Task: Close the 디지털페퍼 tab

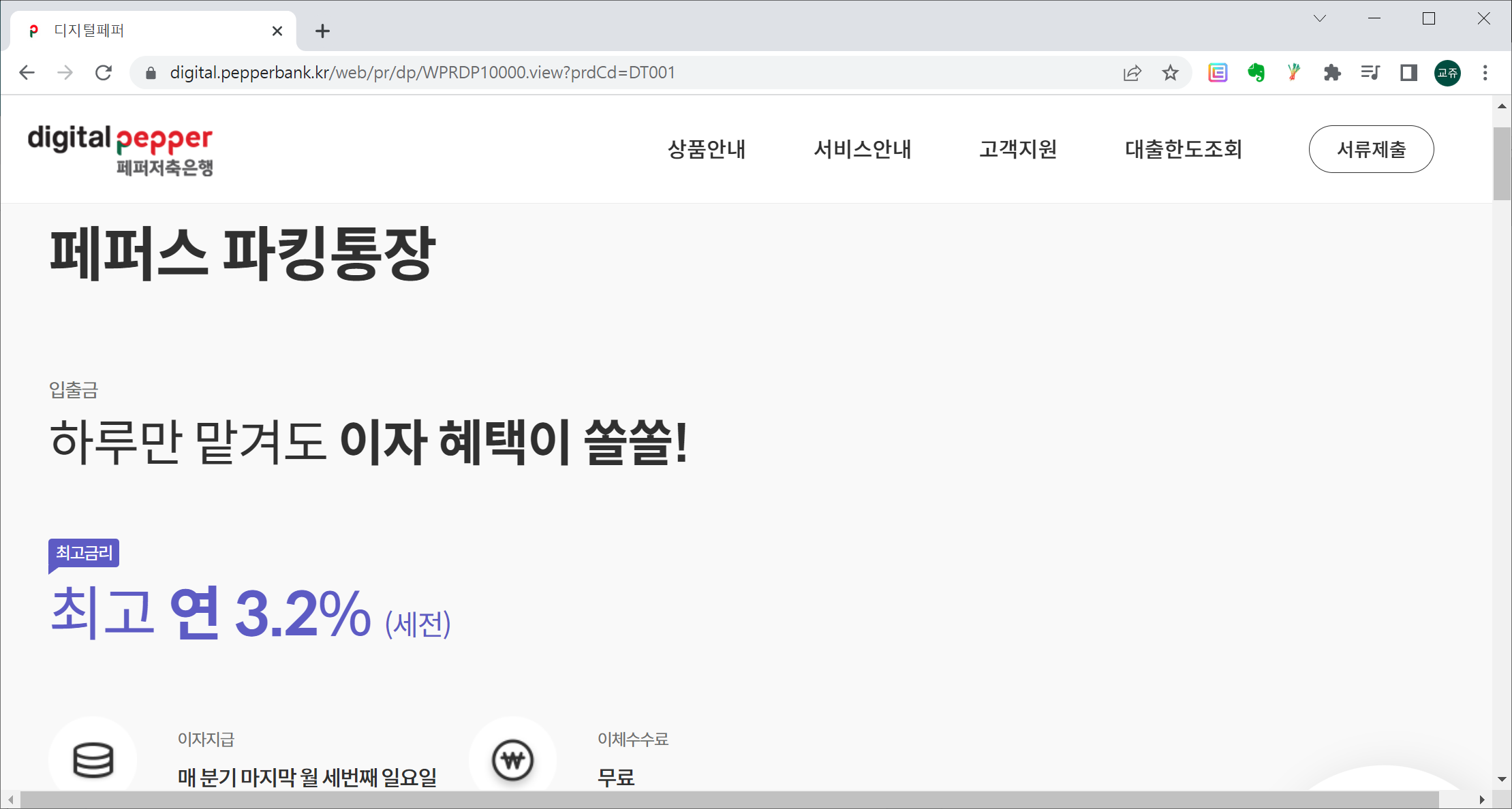Action: (277, 31)
